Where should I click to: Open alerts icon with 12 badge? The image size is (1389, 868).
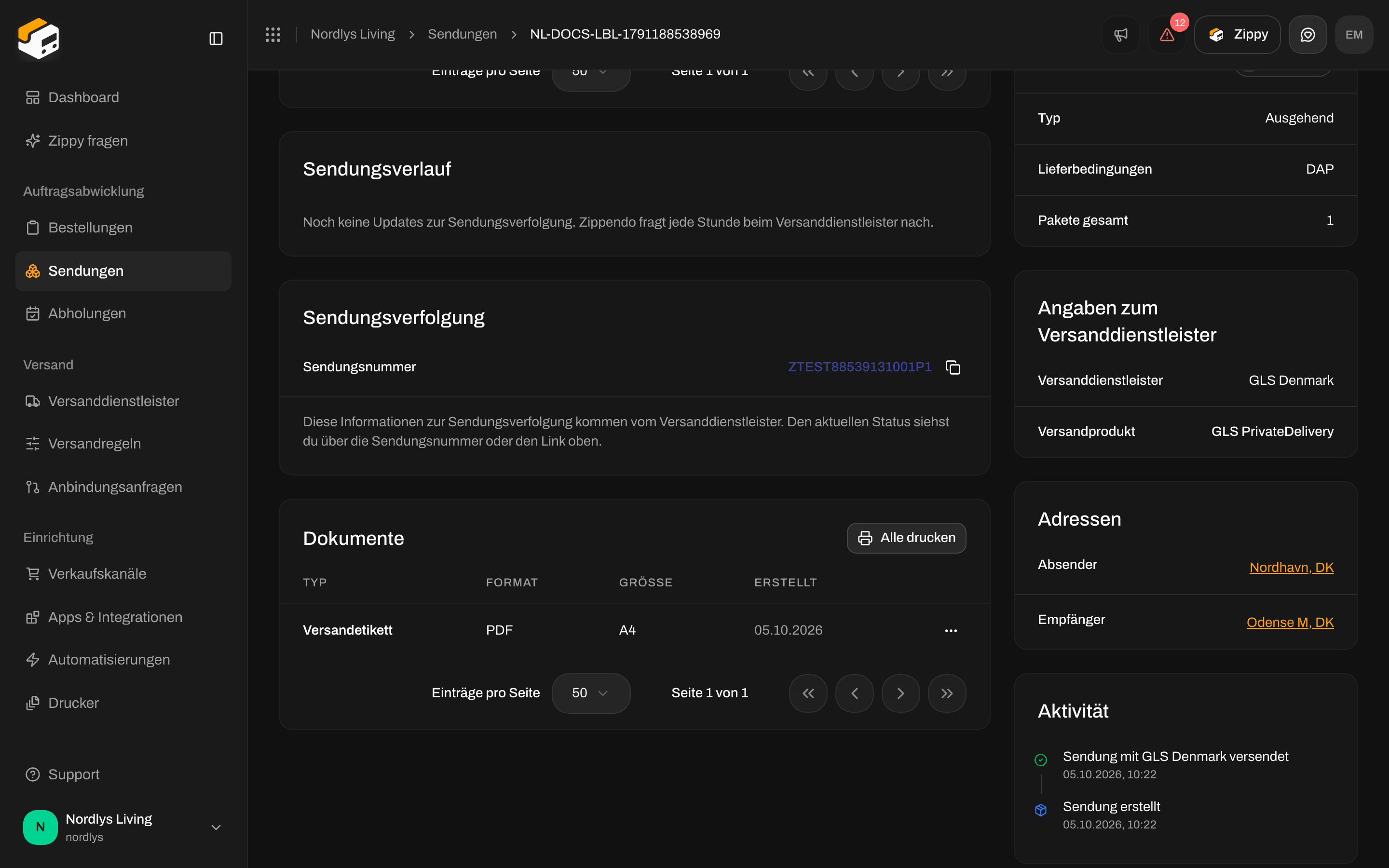1167,34
